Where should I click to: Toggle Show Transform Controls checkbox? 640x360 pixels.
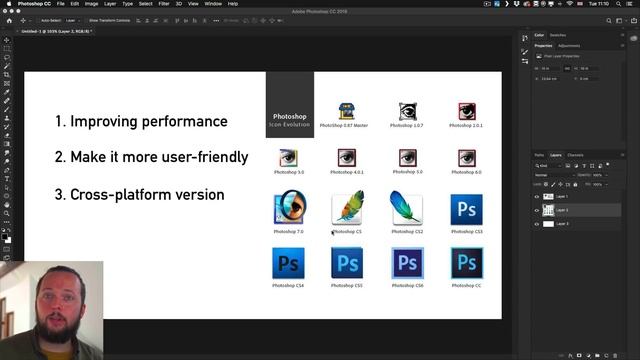click(87, 20)
